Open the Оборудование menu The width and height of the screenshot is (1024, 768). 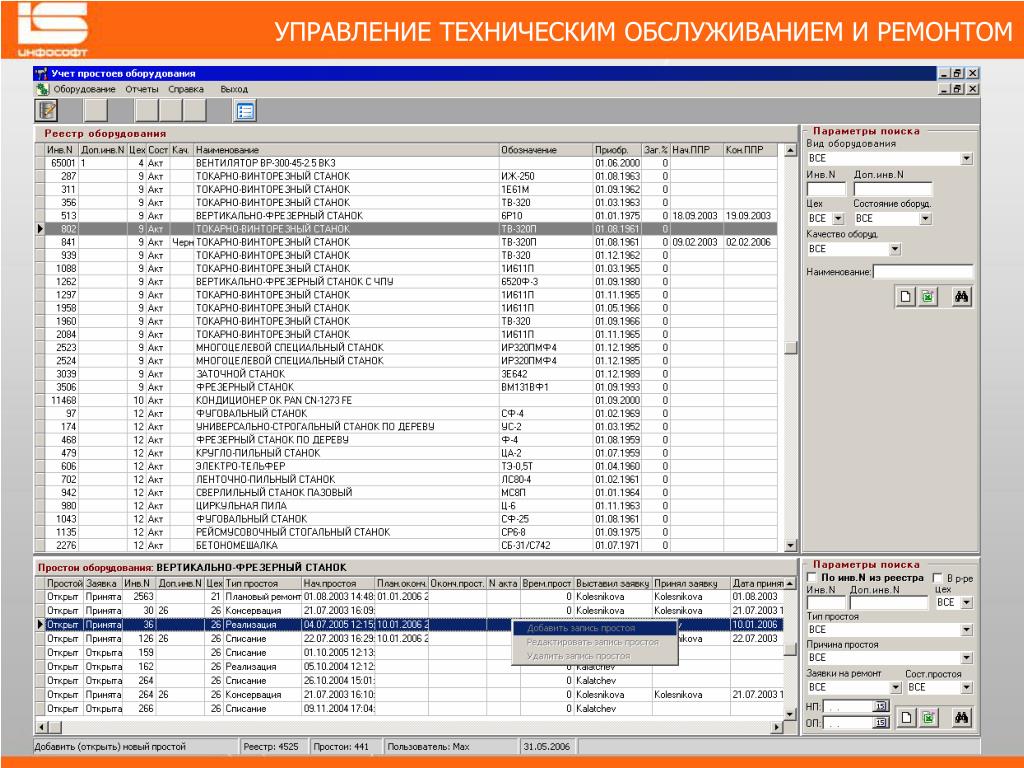point(84,89)
